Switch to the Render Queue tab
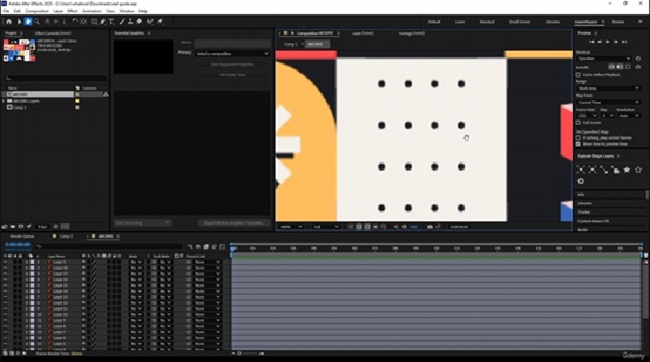The height and width of the screenshot is (362, 650). pos(22,236)
